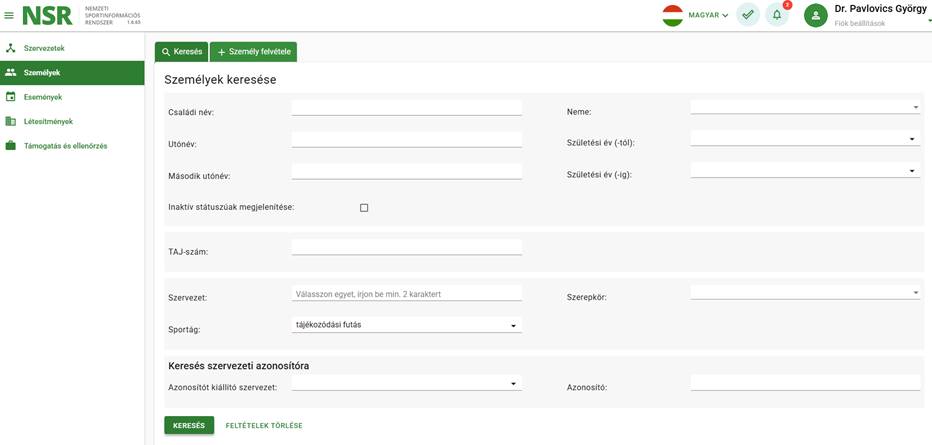
Task: Open the Szerepkör dropdown
Action: point(805,292)
